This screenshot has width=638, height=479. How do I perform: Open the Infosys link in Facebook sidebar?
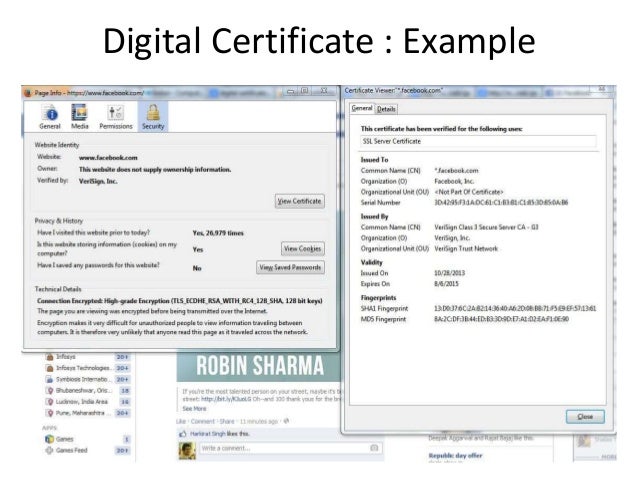(66, 357)
